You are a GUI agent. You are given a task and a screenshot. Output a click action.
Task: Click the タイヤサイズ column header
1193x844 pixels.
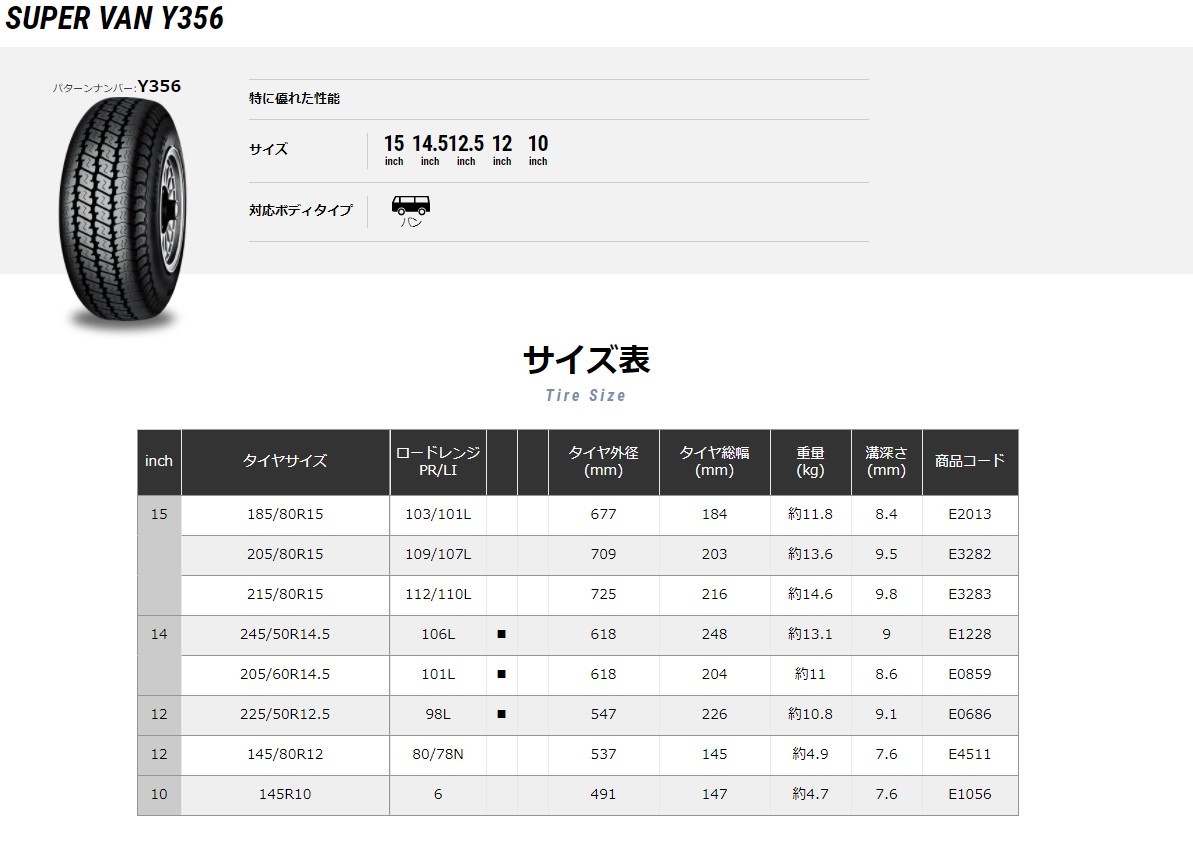pos(285,461)
